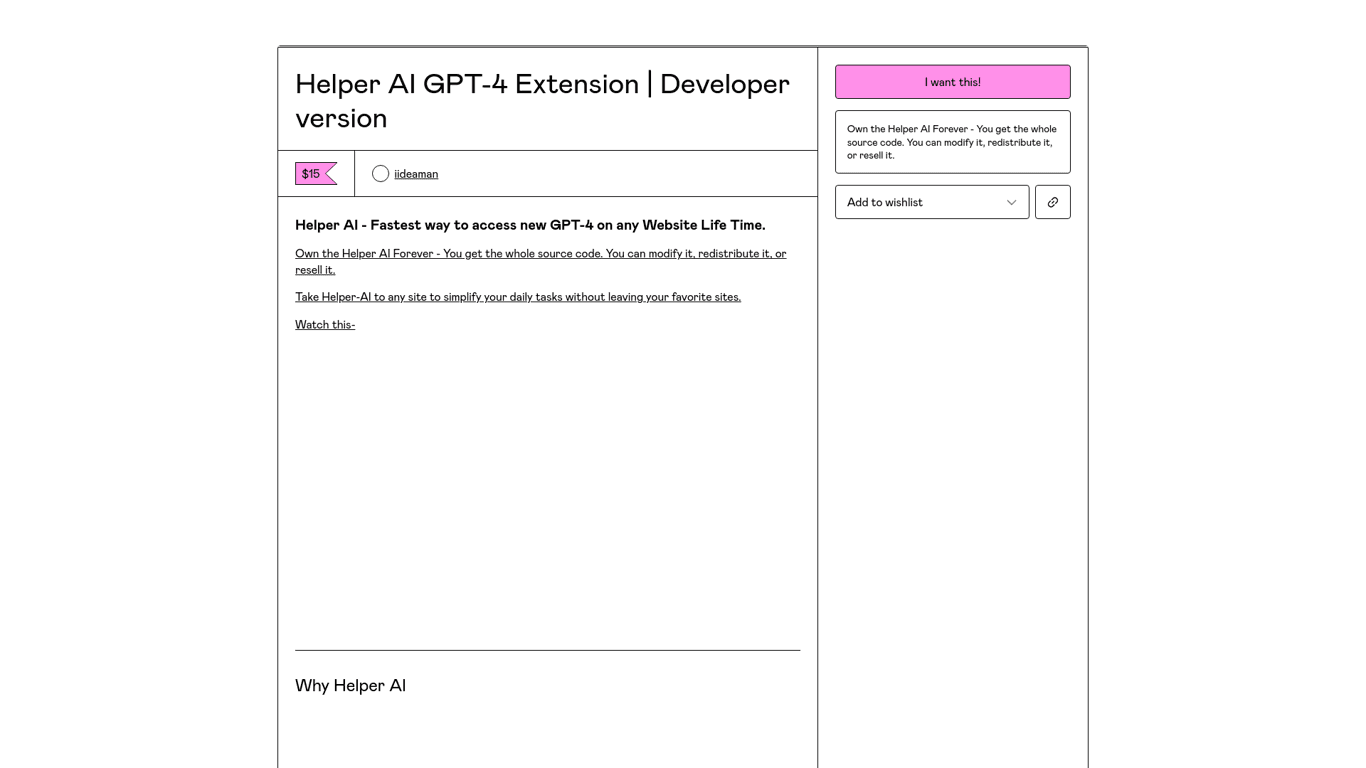This screenshot has width=1366, height=768.
Task: Click inside the video embed area
Action: click(547, 490)
